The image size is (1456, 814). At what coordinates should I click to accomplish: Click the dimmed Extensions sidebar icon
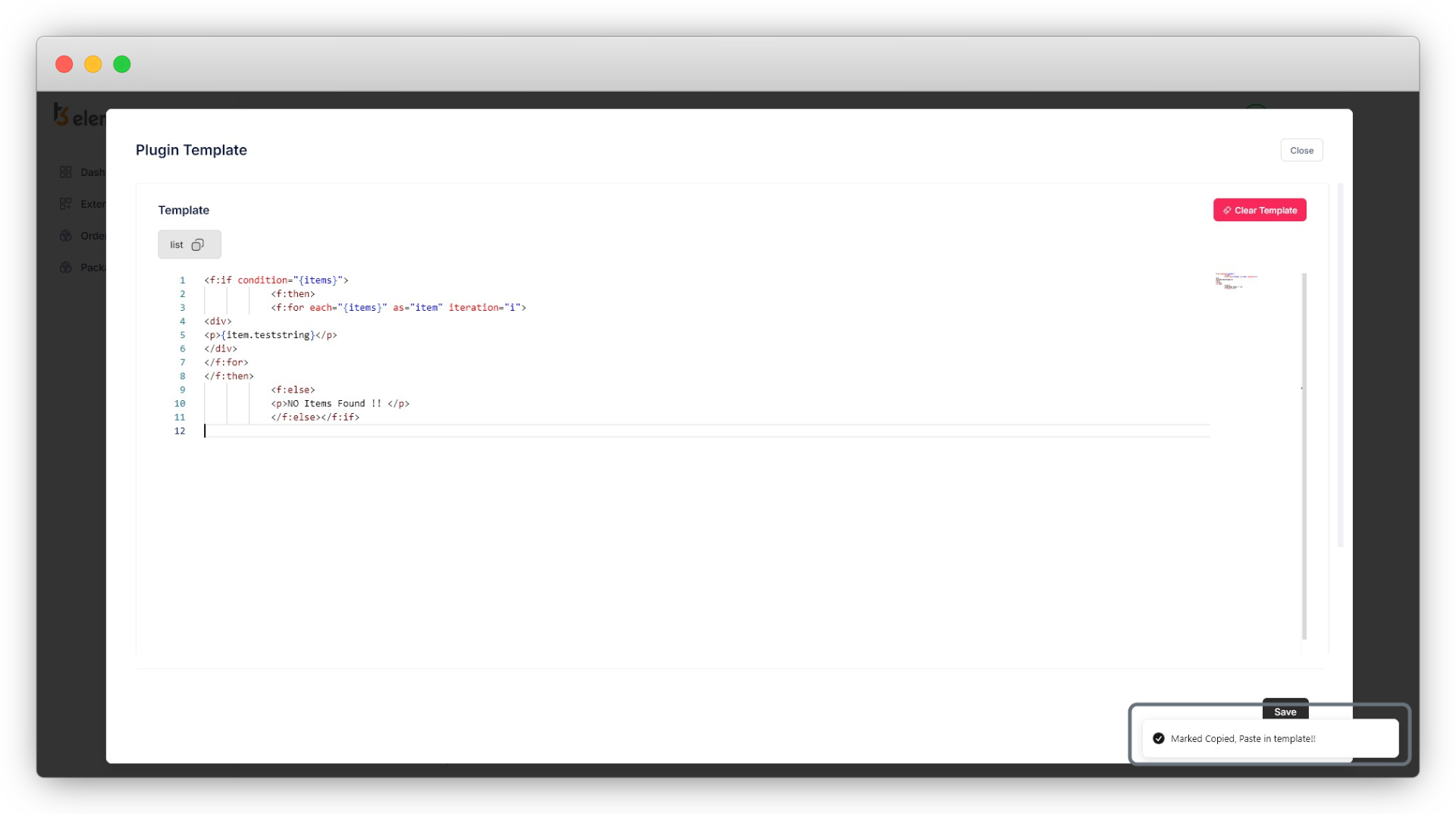click(66, 204)
